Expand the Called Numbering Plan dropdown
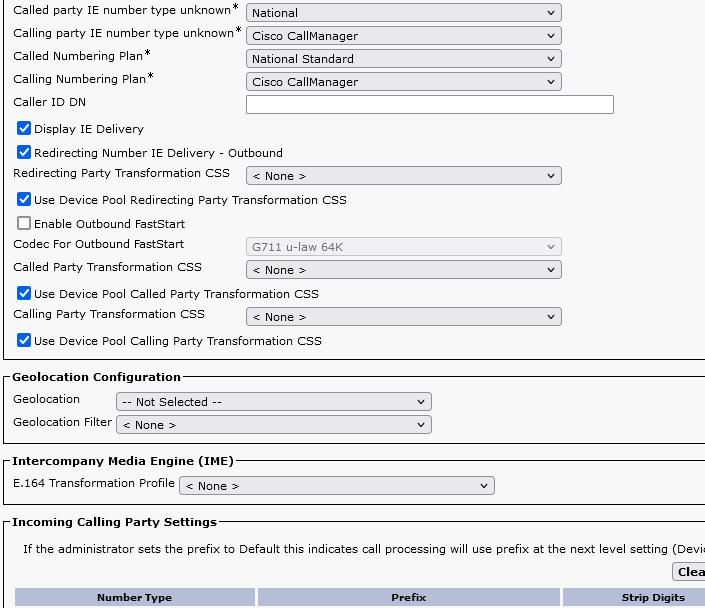Screen dimensions: 705x608 [x=403, y=59]
